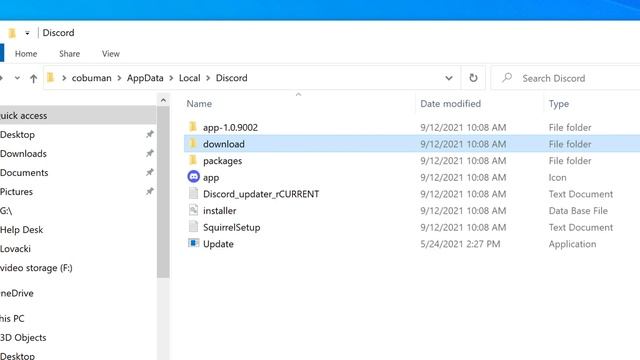Click chevron before cobuman in path
This screenshot has width=640, height=360.
(64, 78)
